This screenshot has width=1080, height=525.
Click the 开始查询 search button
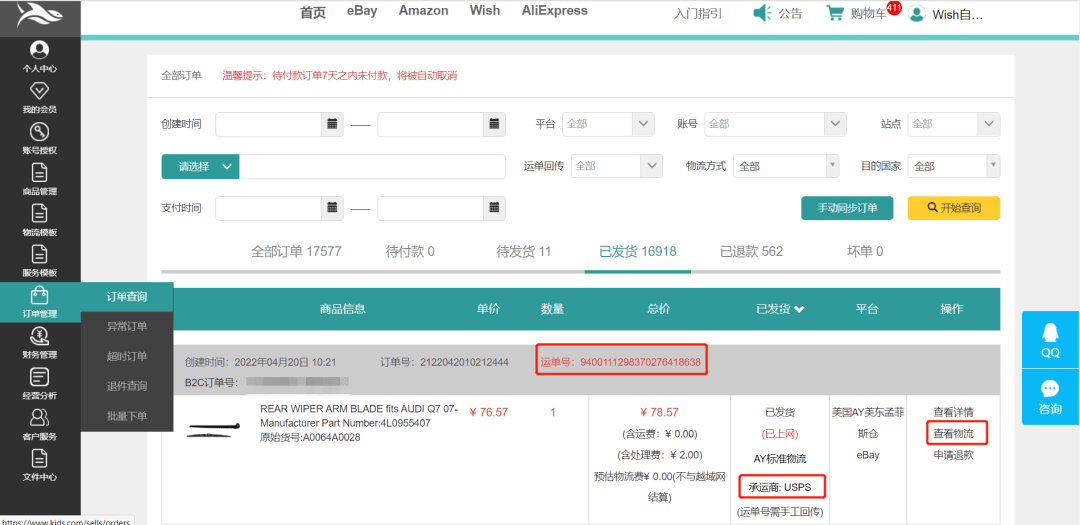point(954,207)
